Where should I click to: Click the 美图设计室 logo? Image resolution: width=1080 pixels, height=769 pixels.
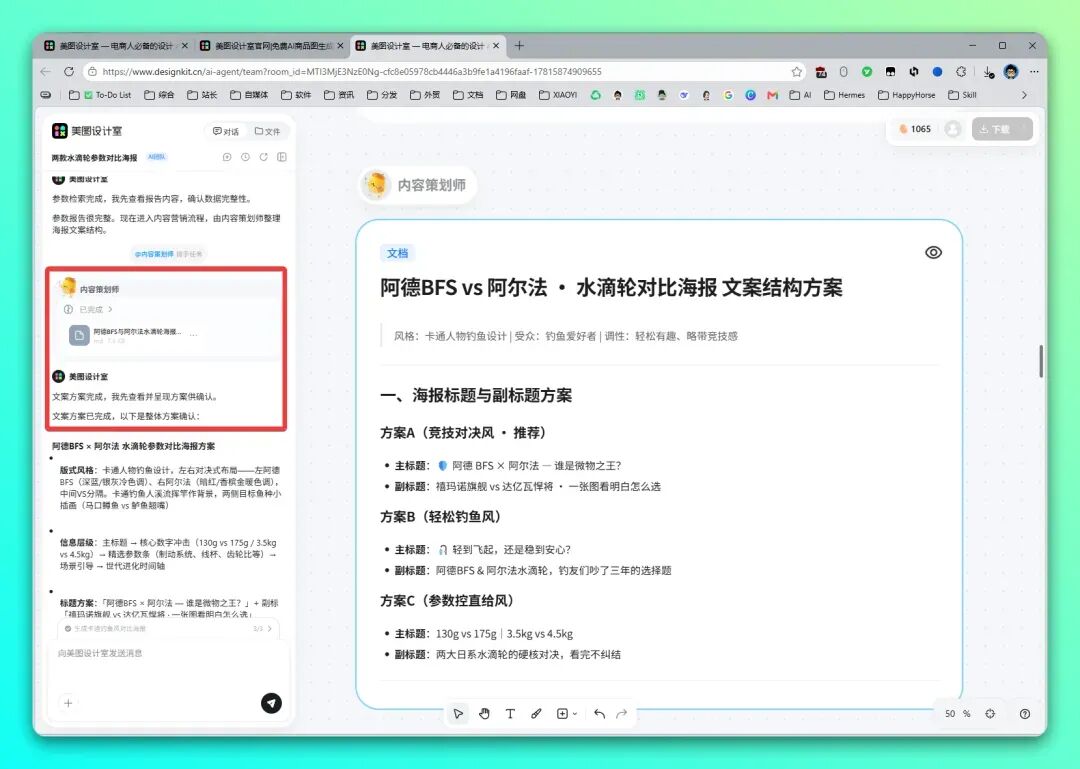tap(87, 131)
